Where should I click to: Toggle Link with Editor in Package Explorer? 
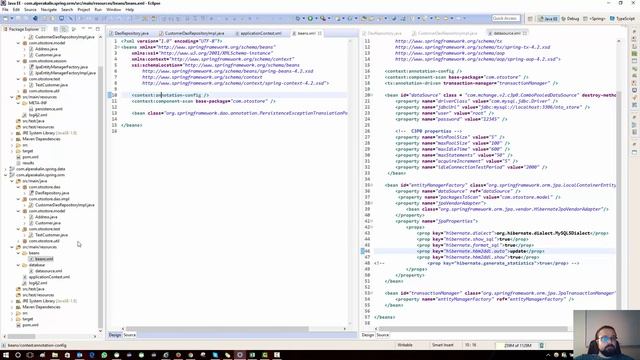[64, 29]
